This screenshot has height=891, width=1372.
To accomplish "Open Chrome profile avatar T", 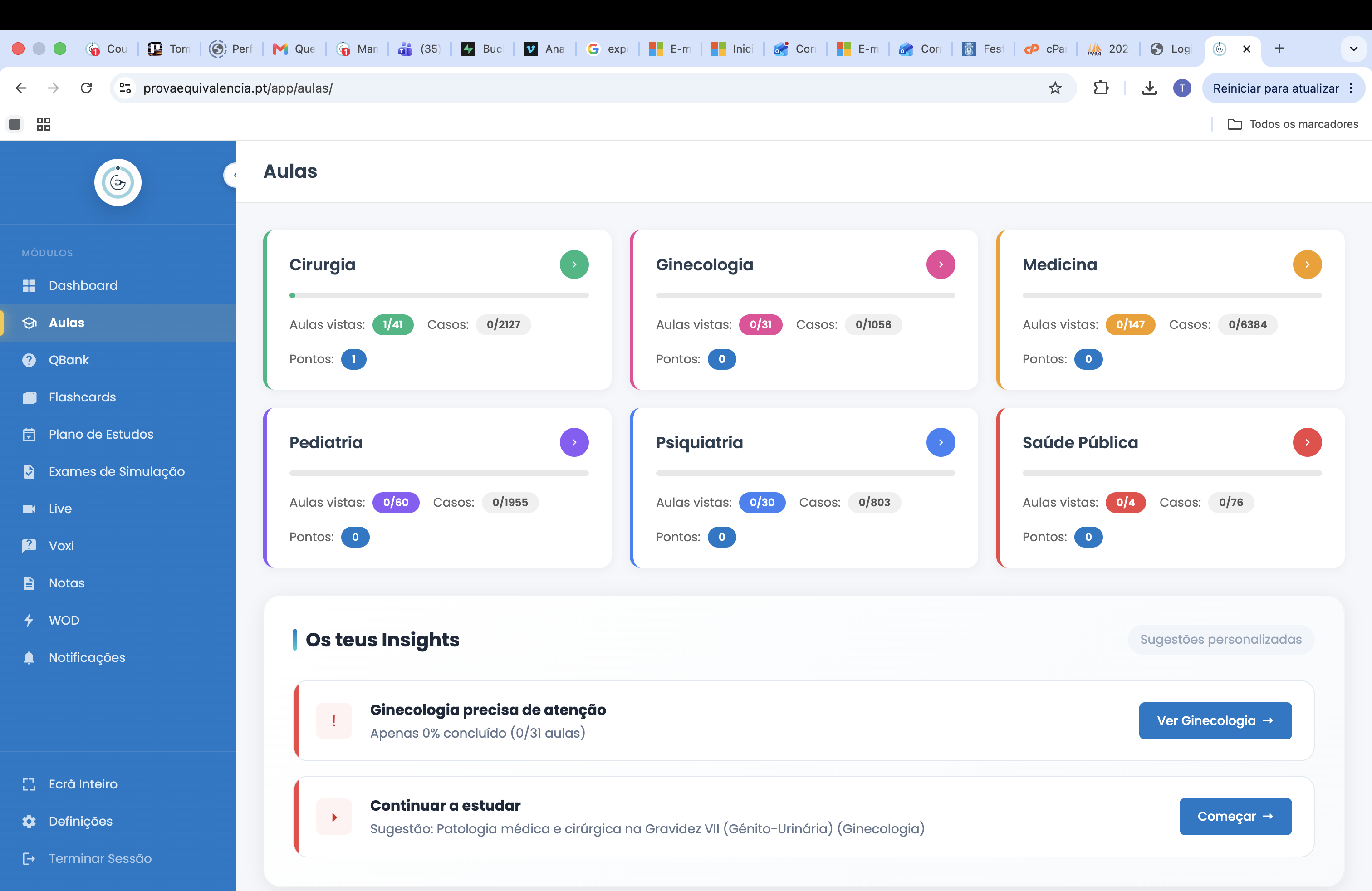I will pyautogui.click(x=1182, y=88).
